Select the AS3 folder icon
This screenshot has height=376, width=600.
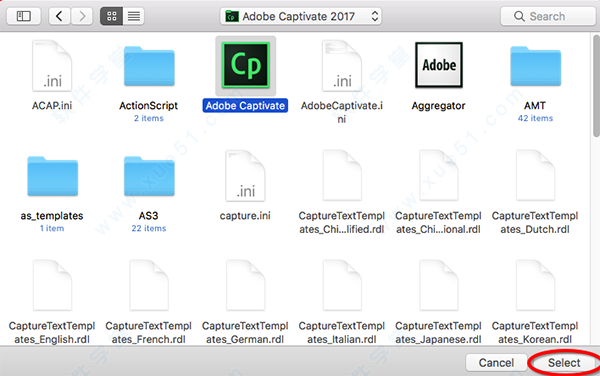coord(149,176)
